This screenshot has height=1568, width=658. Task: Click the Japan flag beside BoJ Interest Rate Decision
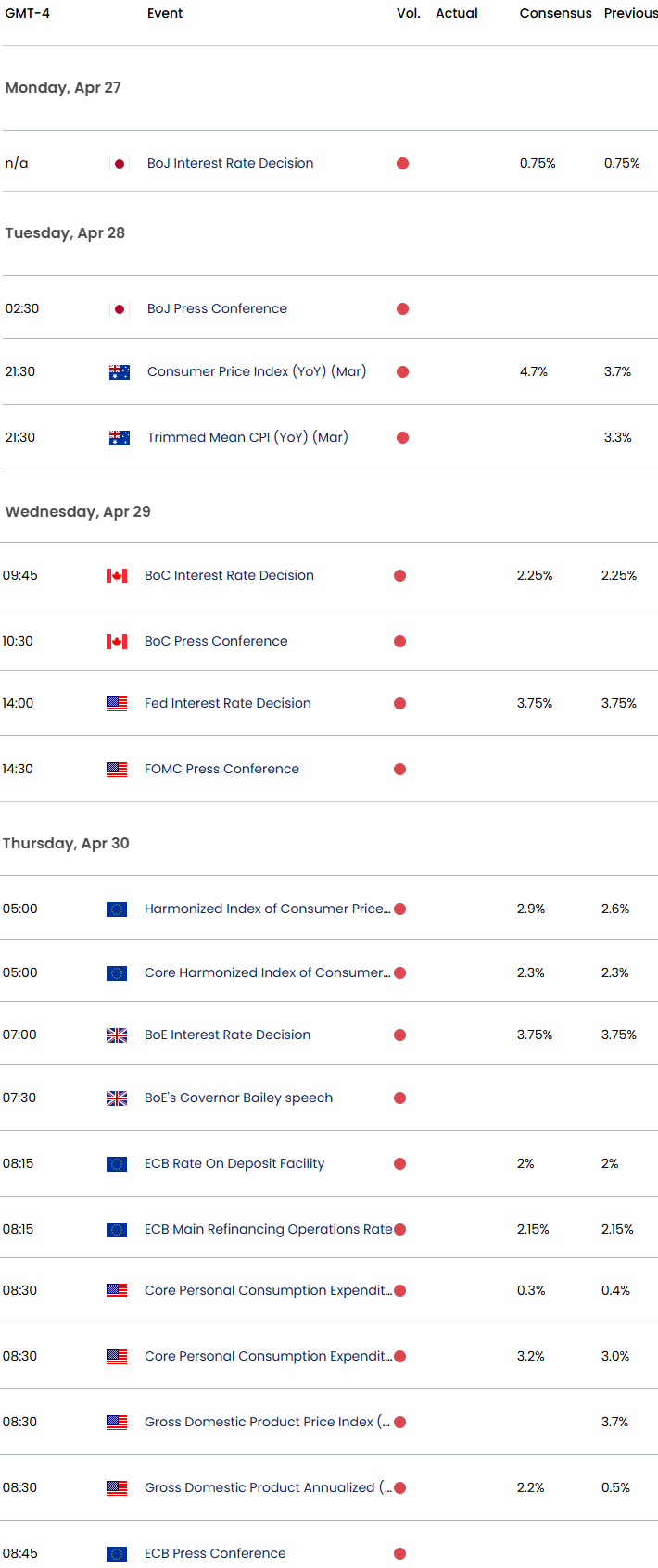pyautogui.click(x=119, y=164)
